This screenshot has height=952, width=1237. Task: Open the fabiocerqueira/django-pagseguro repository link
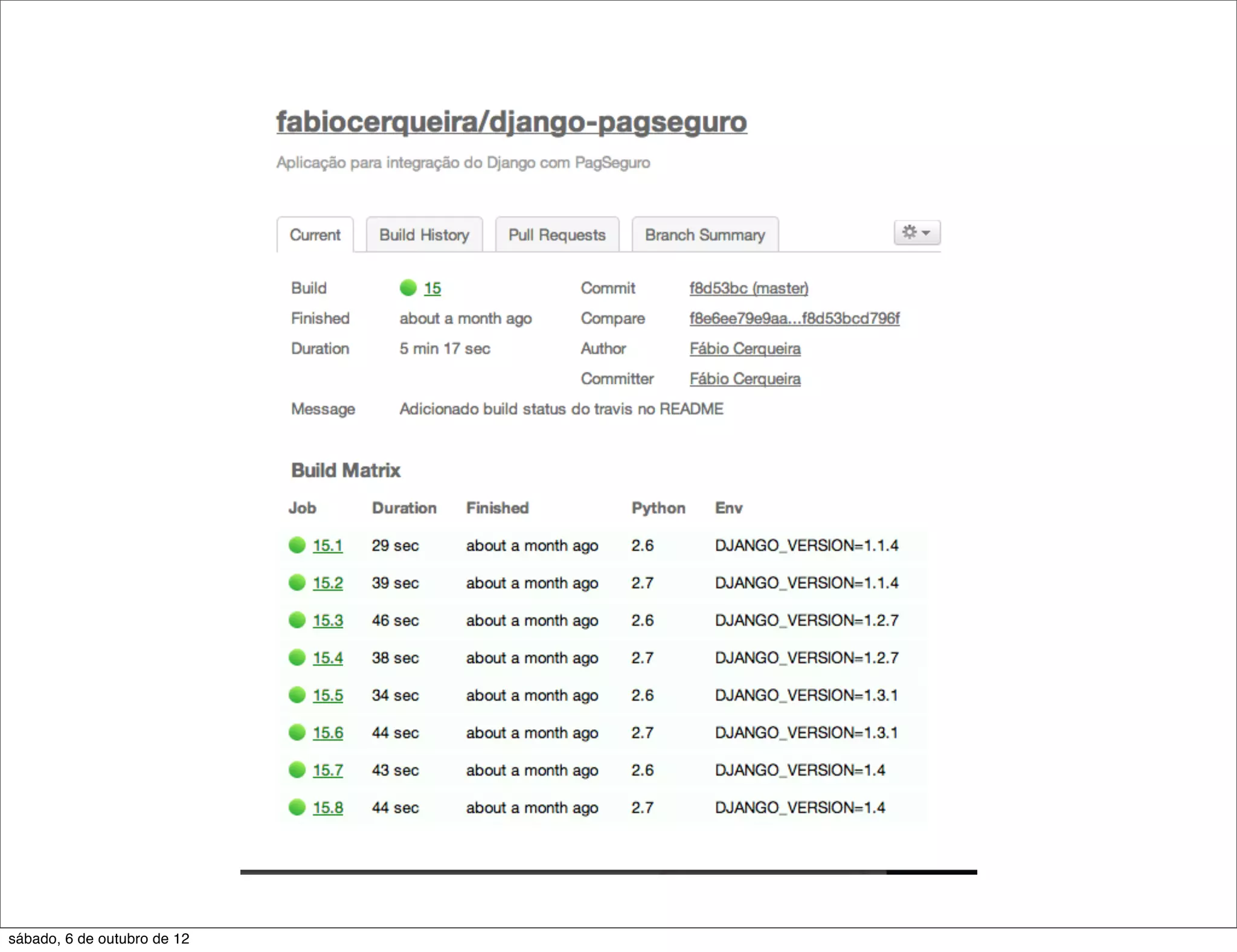(512, 122)
